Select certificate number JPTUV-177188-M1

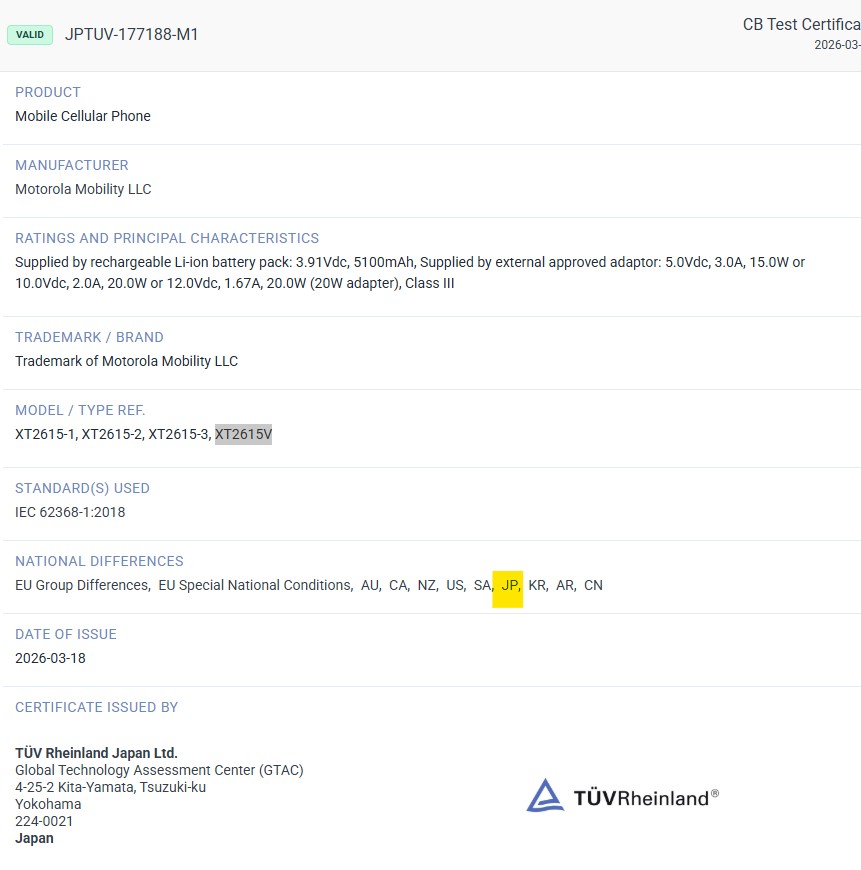pyautogui.click(x=131, y=35)
